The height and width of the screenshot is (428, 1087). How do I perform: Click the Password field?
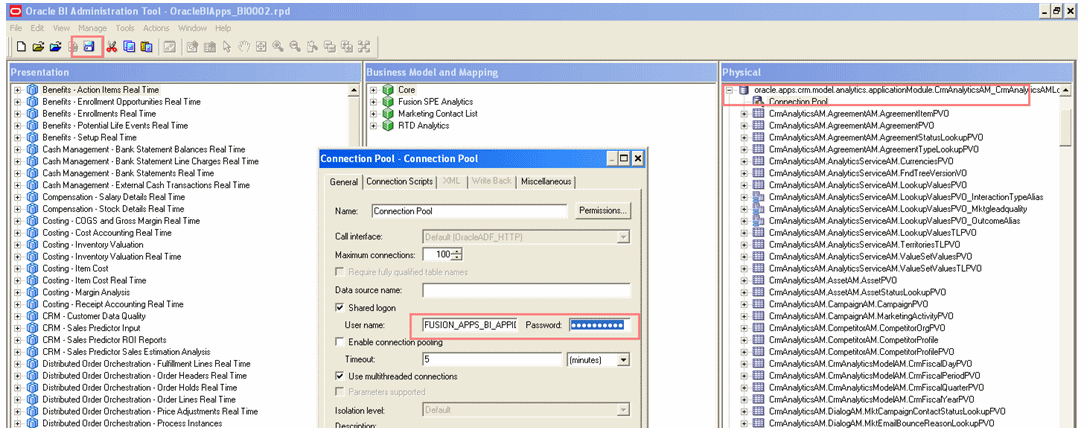click(600, 325)
